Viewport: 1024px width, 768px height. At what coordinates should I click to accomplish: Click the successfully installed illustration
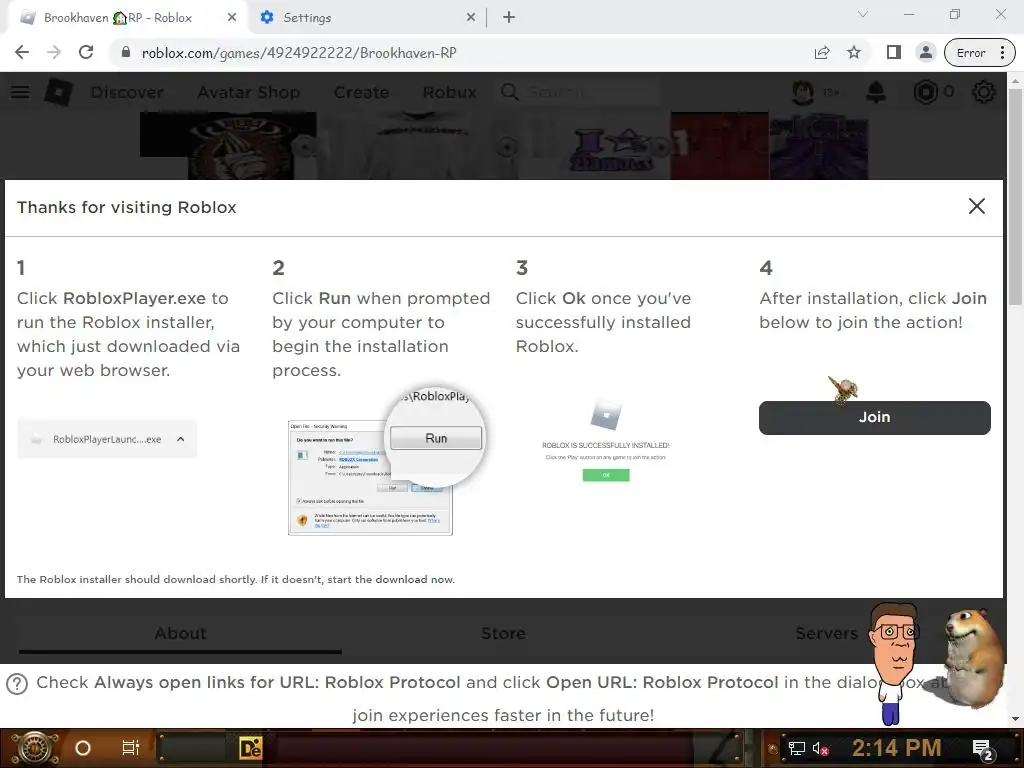pyautogui.click(x=605, y=441)
